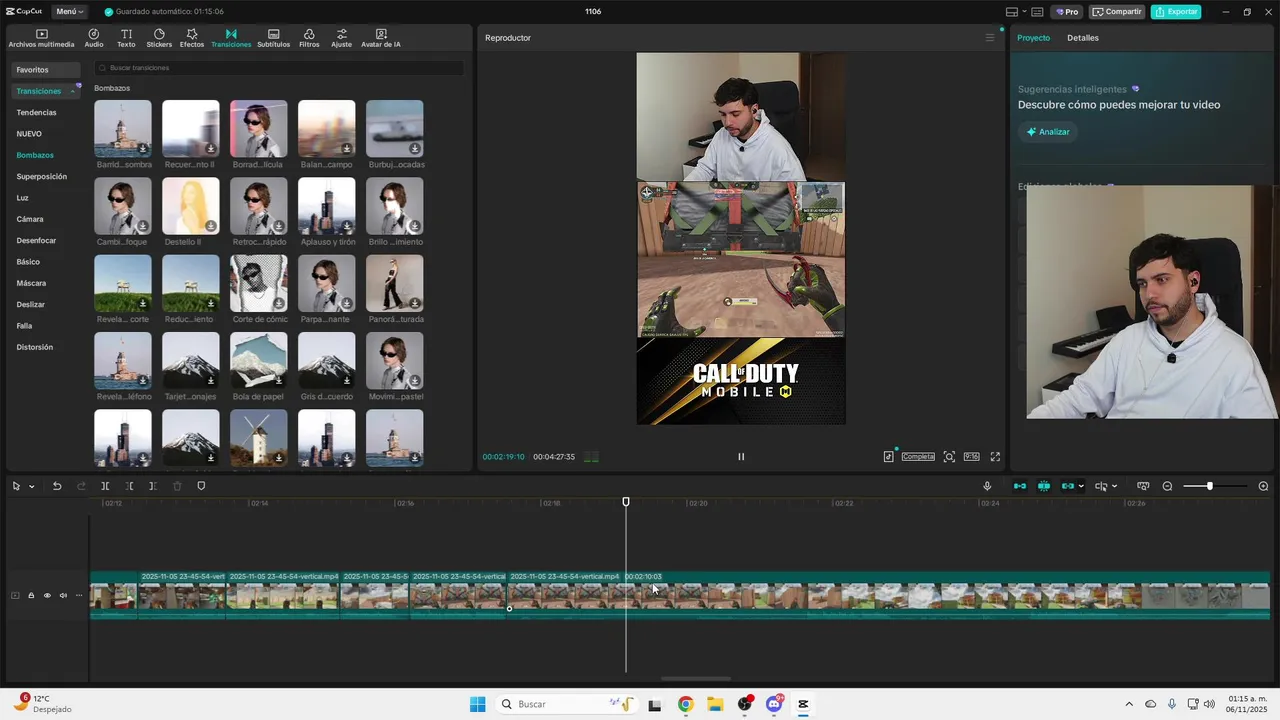Screen dimensions: 1280x720
Task: Click the Pro upgrade button
Action: click(1066, 12)
